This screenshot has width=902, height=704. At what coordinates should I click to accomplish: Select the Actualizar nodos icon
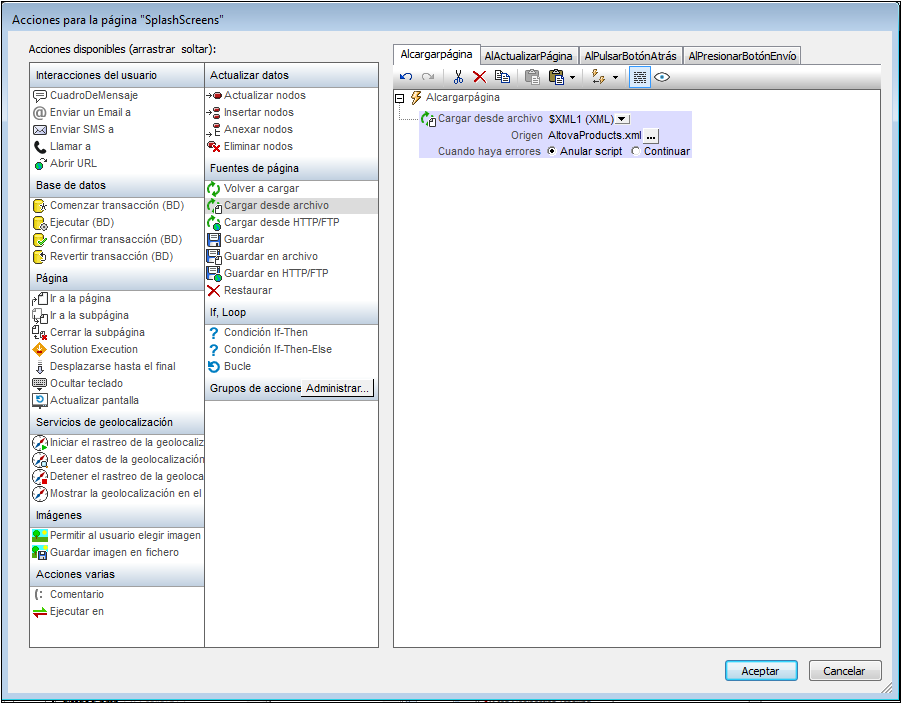pos(214,95)
